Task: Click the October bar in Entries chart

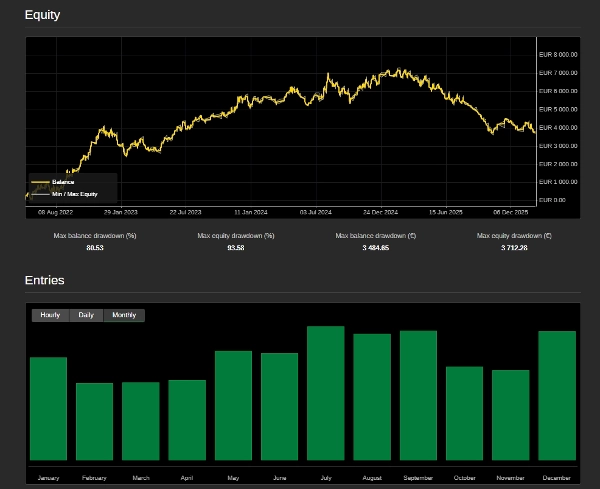Action: click(x=464, y=416)
